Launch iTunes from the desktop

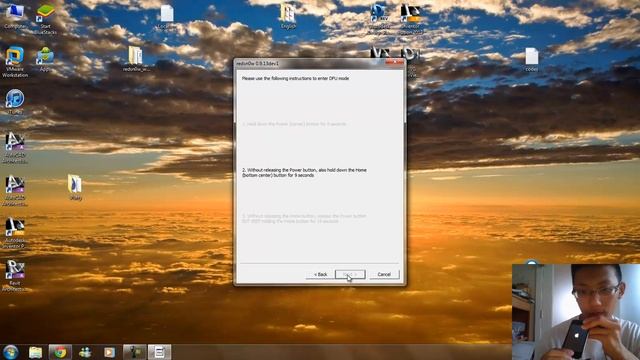point(15,101)
